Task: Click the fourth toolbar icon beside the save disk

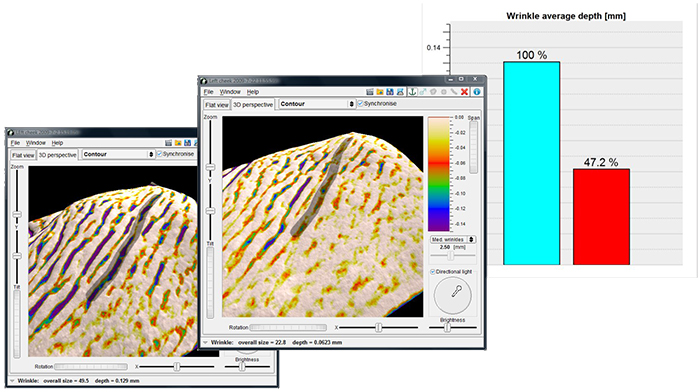Action: click(400, 92)
